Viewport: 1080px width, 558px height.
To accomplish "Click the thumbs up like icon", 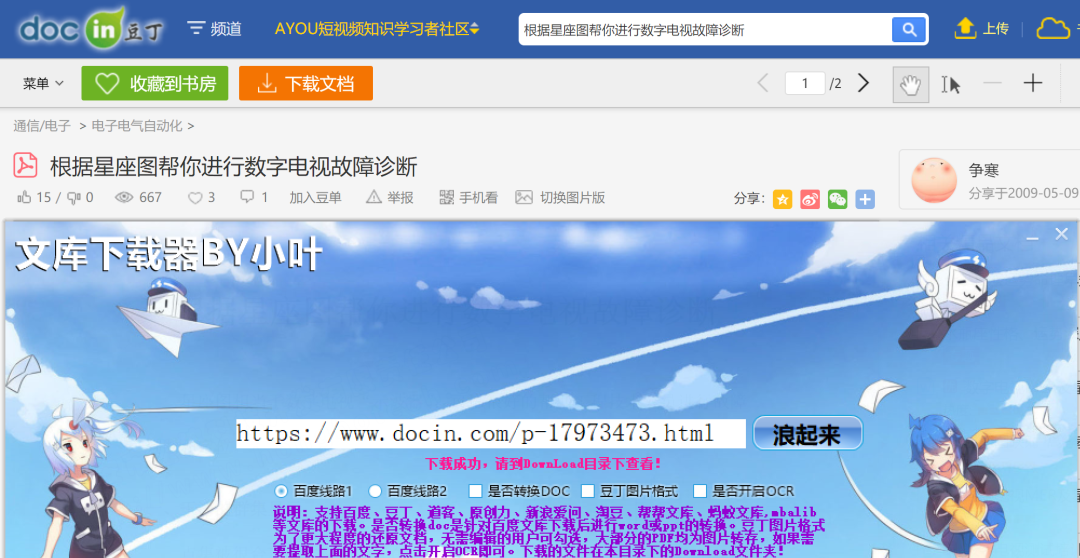I will tap(25, 198).
